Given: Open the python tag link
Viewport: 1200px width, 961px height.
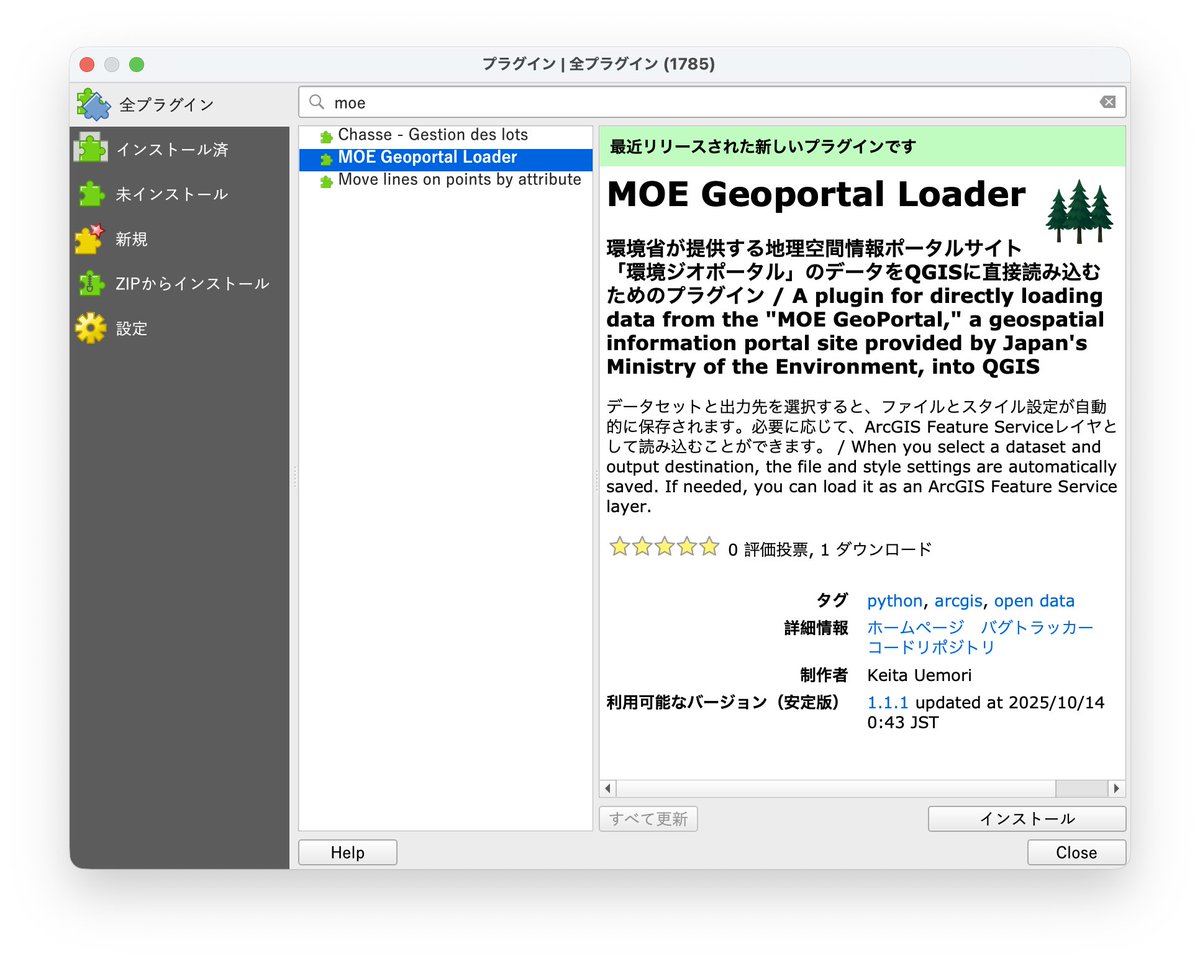Looking at the screenshot, I should tap(895, 601).
